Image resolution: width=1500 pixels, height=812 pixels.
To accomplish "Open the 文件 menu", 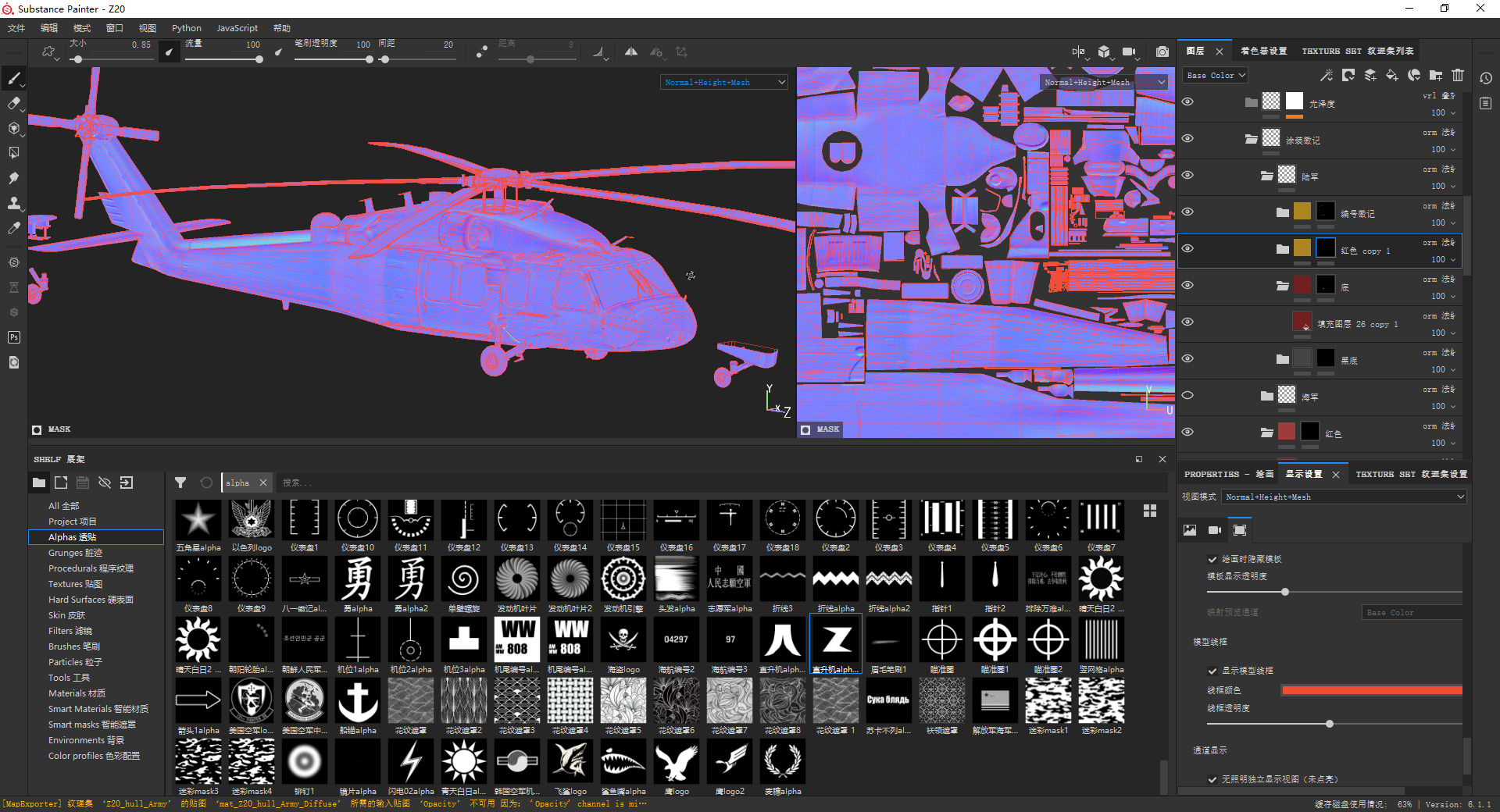I will click(x=16, y=28).
